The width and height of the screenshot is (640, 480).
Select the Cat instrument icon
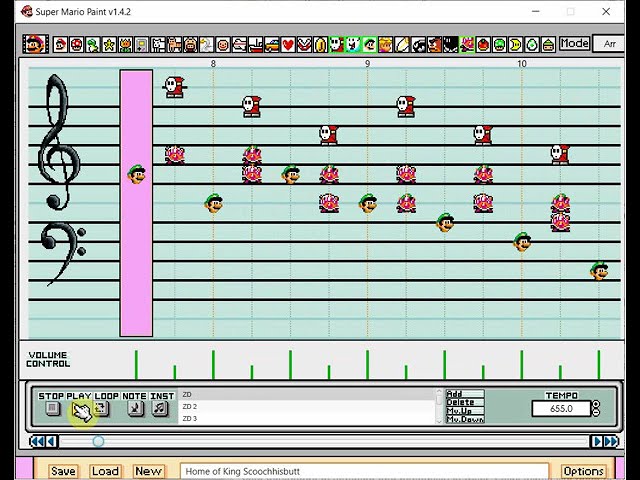[174, 44]
